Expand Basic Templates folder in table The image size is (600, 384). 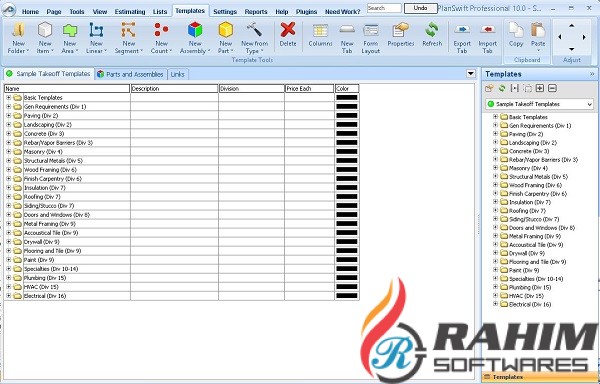point(8,98)
